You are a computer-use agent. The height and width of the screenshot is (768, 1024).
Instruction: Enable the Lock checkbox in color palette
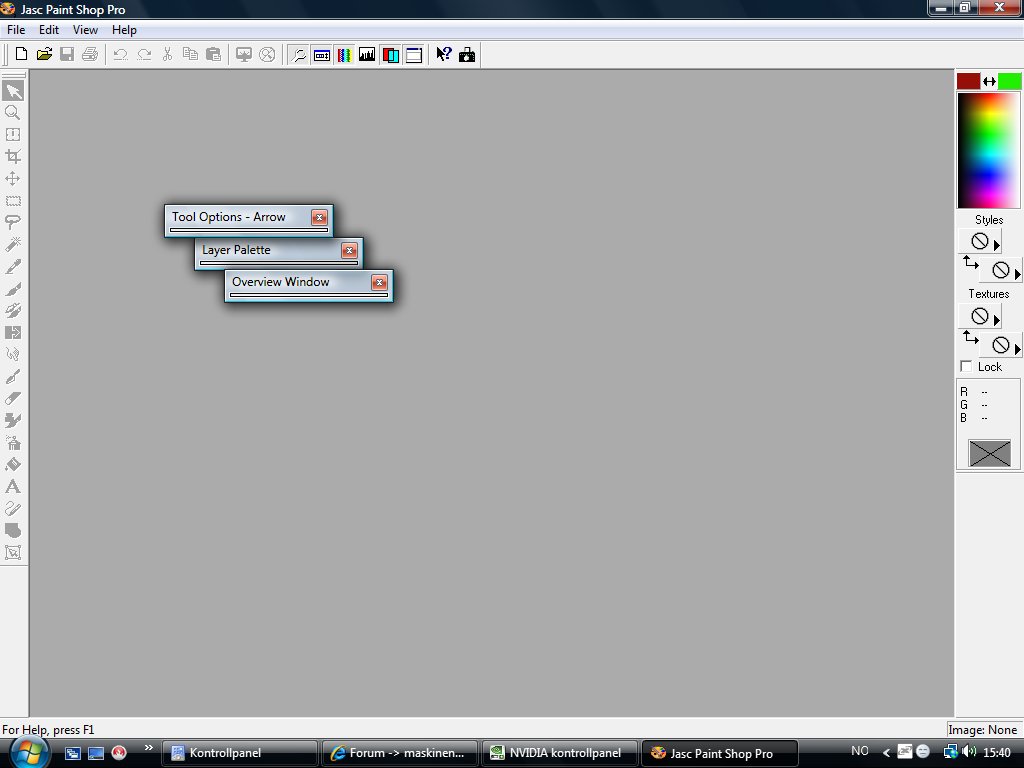[x=967, y=366]
